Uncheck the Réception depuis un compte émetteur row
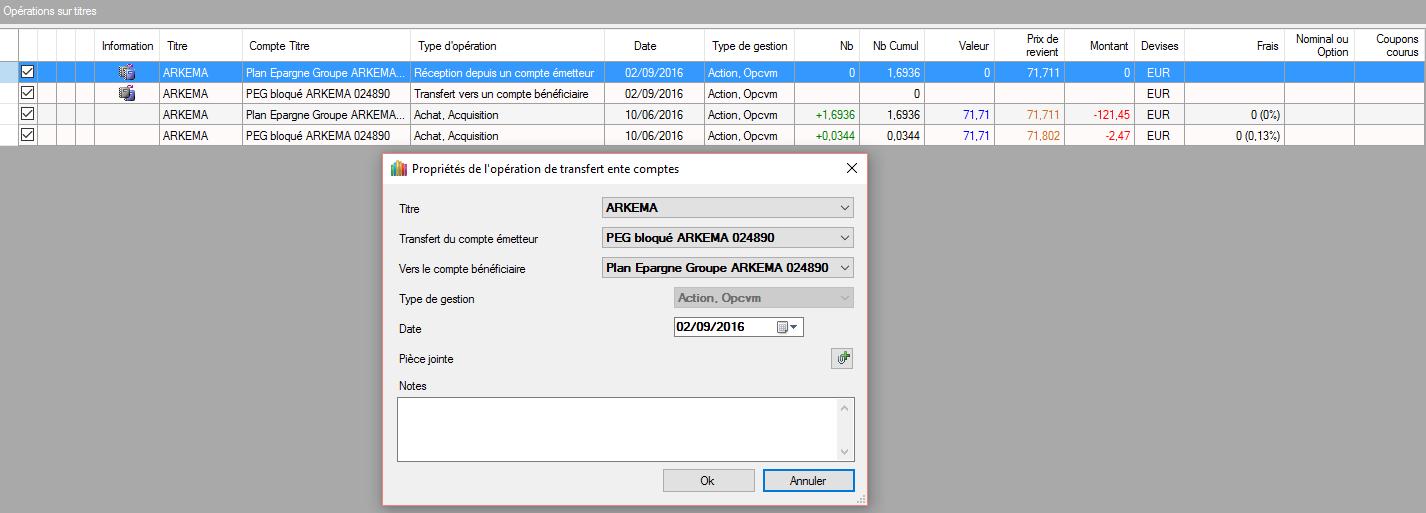Screen dimensions: 1426x513 pyautogui.click(x=28, y=72)
